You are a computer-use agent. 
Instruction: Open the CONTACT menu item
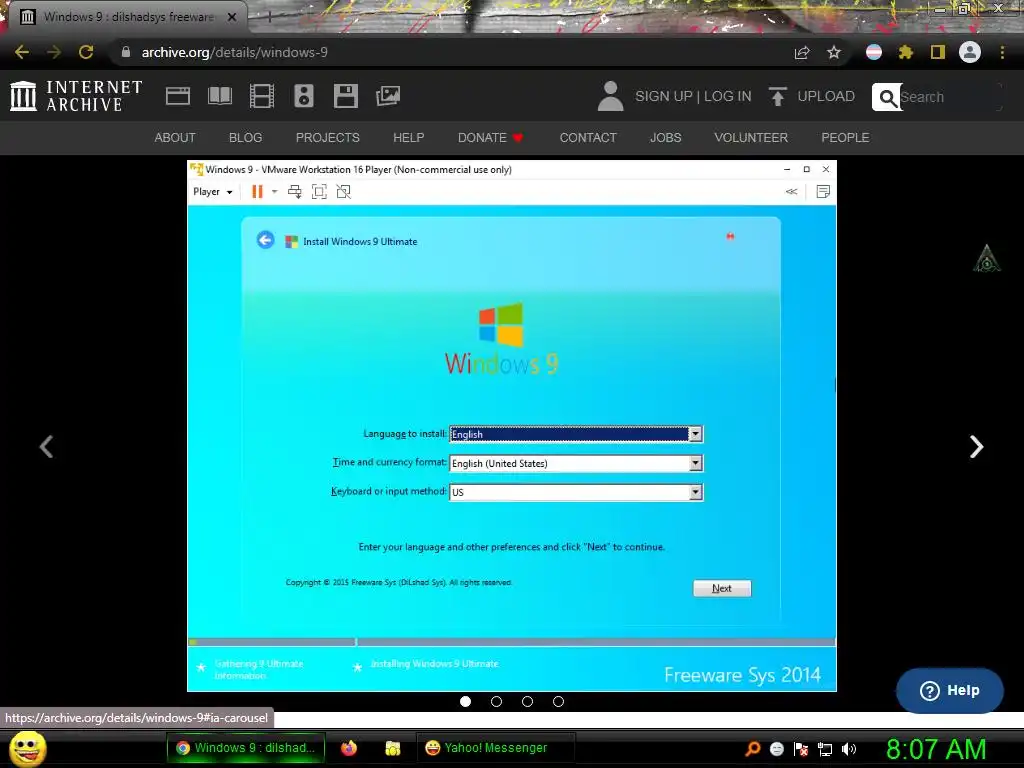pos(588,138)
